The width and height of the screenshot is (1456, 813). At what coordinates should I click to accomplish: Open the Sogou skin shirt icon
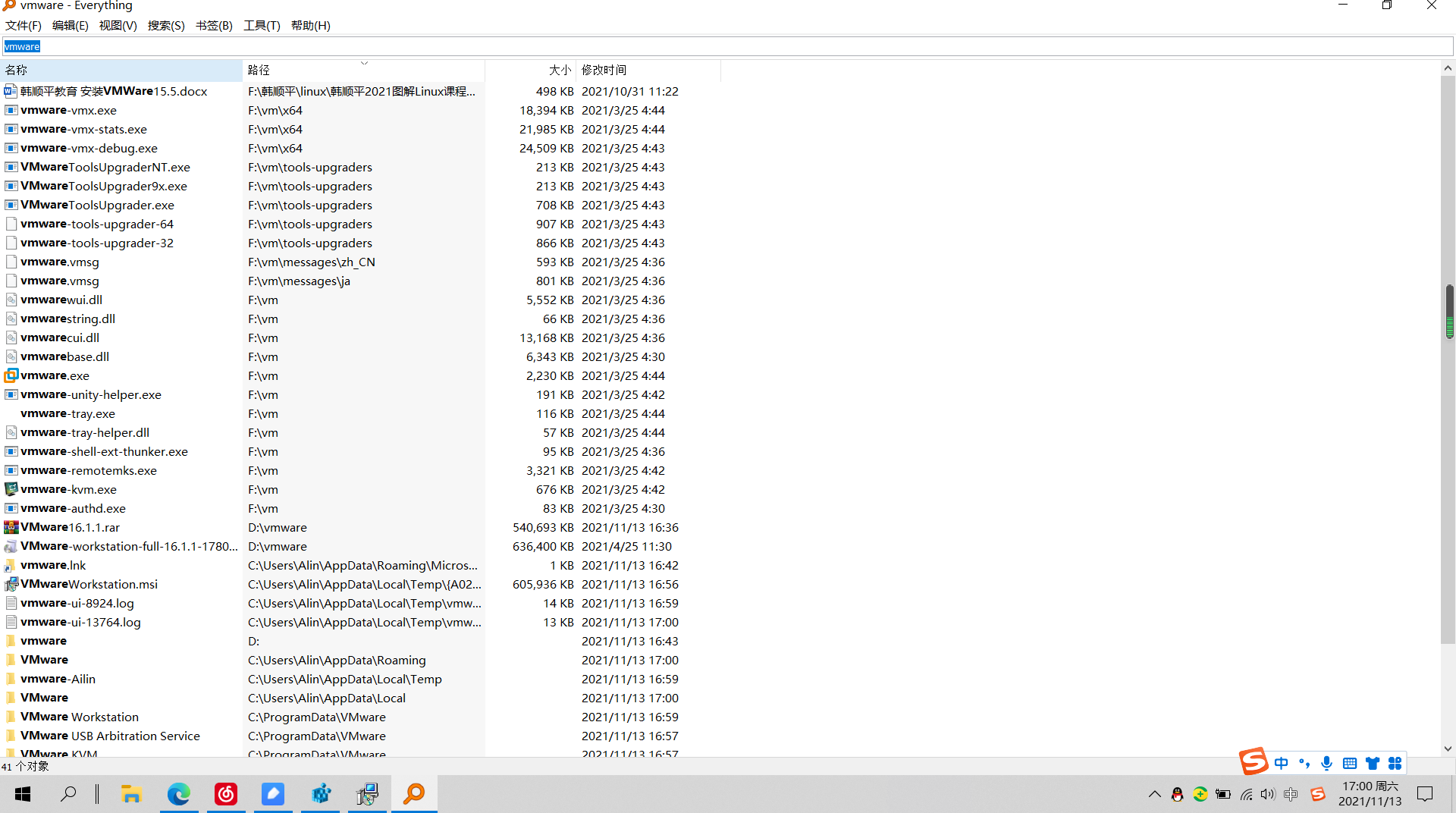coord(1373,764)
